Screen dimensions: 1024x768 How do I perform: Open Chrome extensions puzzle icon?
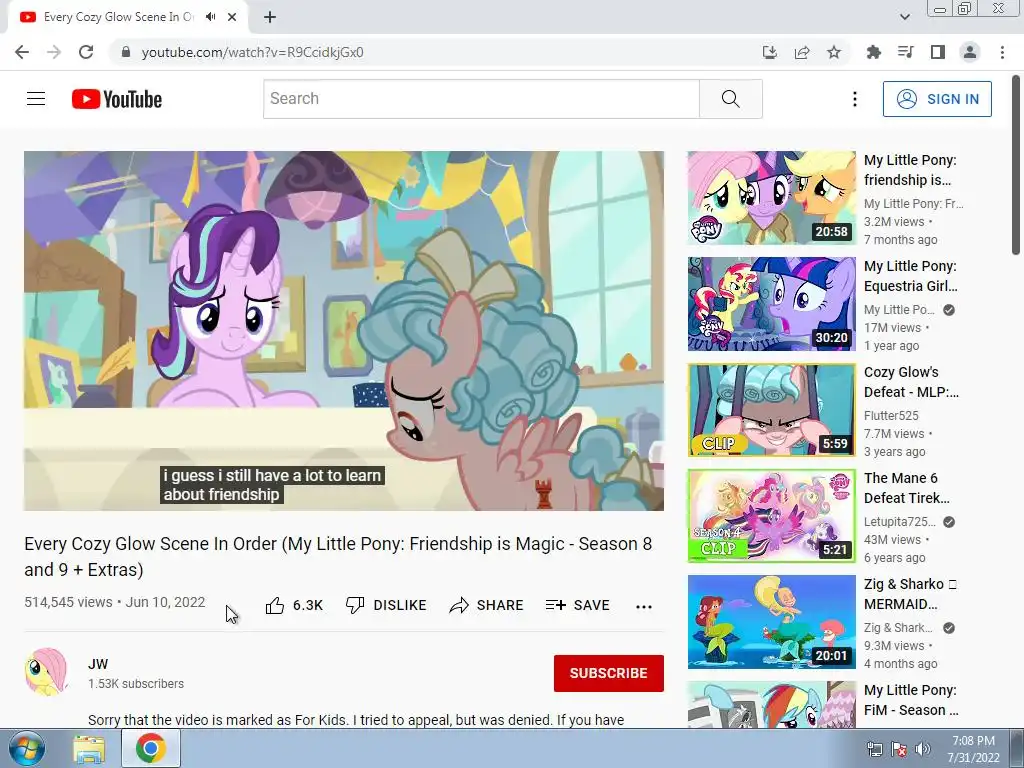pyautogui.click(x=873, y=52)
